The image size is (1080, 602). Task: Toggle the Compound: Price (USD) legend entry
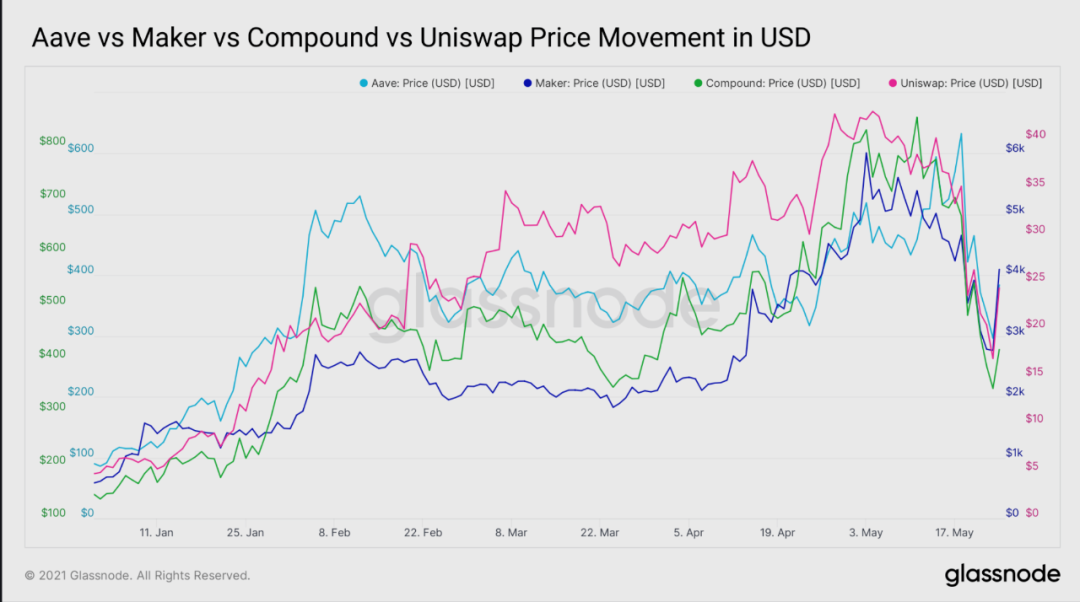[777, 83]
